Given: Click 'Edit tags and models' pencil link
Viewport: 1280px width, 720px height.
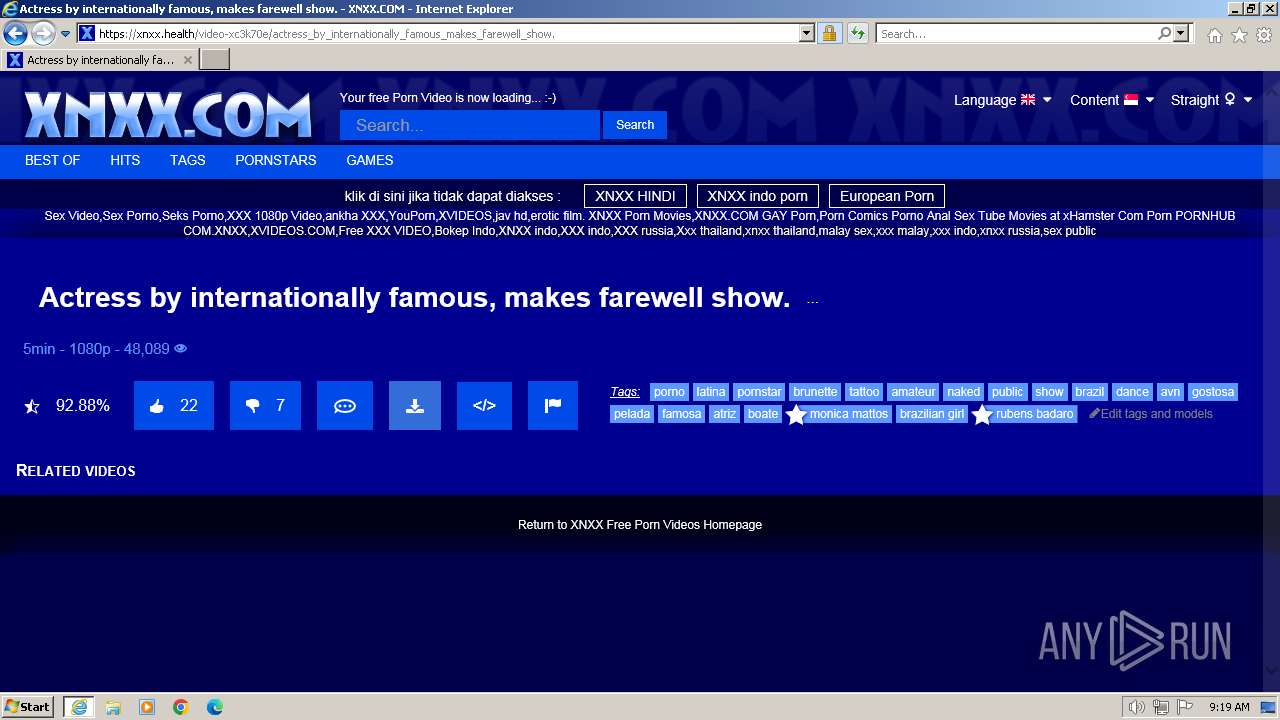Looking at the screenshot, I should 1151,414.
